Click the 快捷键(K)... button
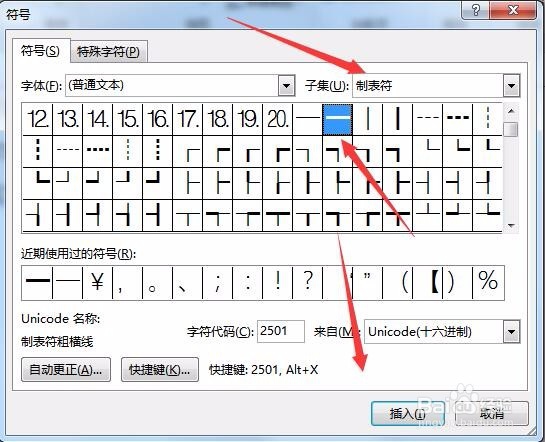The height and width of the screenshot is (442, 545). pyautogui.click(x=160, y=370)
